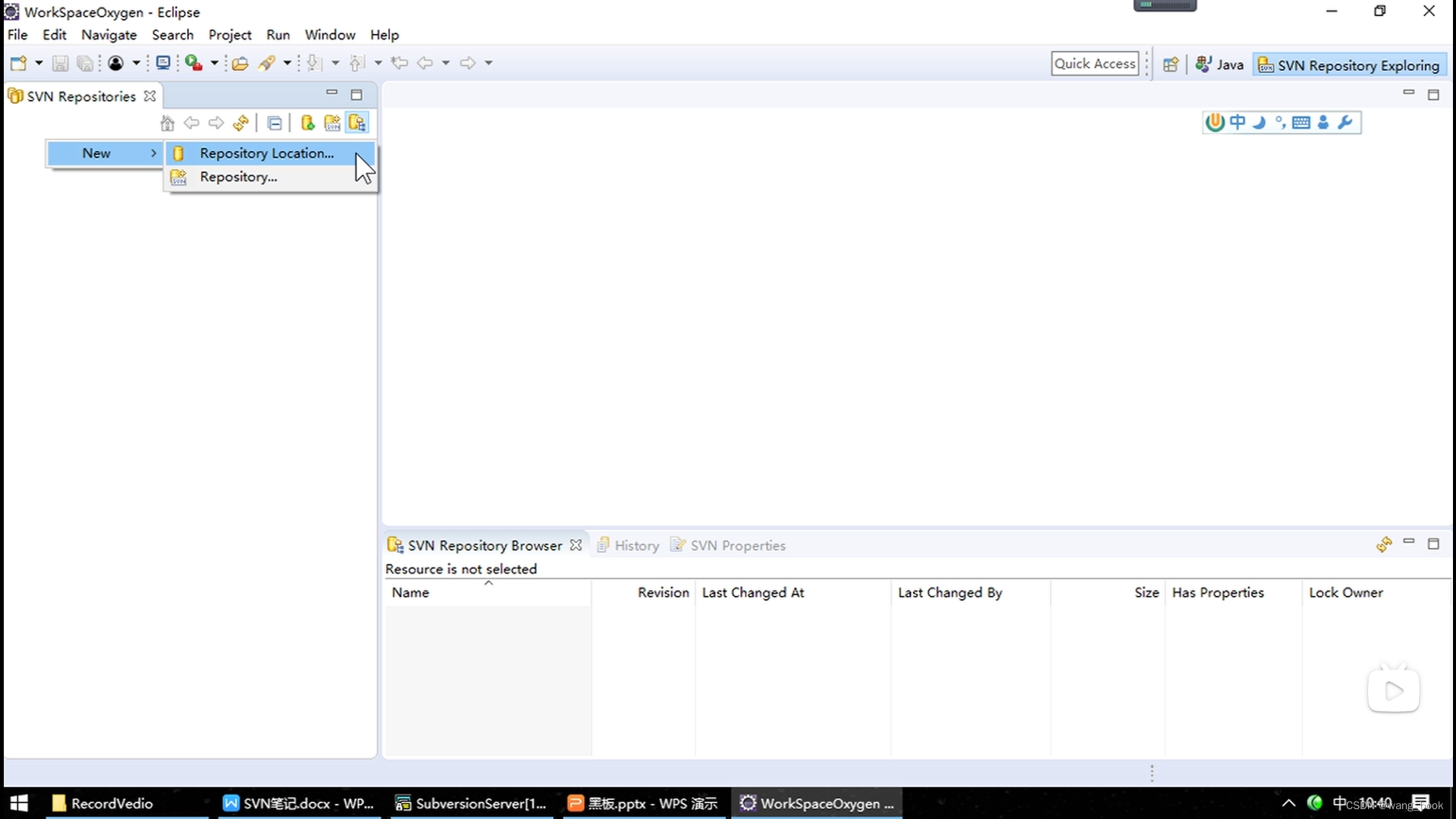Image resolution: width=1456 pixels, height=819 pixels.
Task: Click the Open Perspective icon
Action: point(1171,64)
